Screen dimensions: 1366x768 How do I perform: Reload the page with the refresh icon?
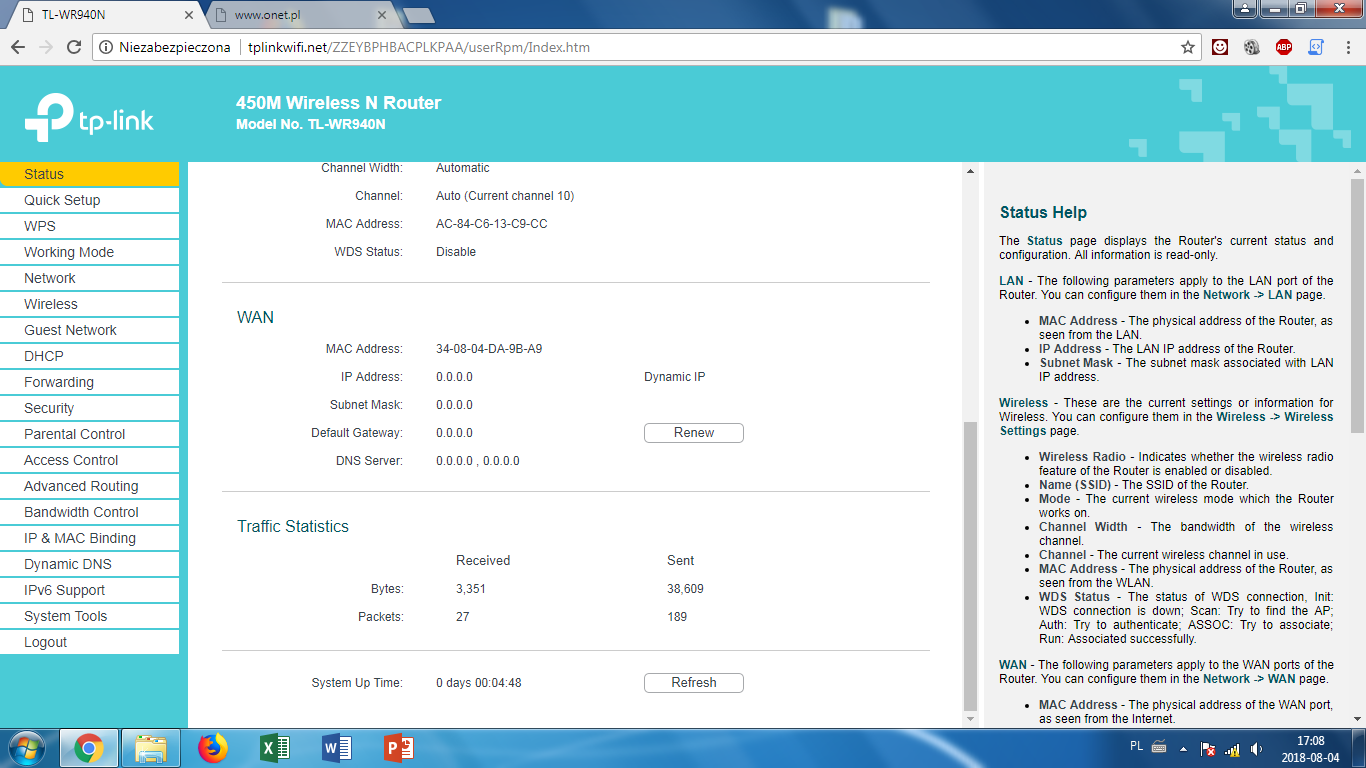coord(73,47)
